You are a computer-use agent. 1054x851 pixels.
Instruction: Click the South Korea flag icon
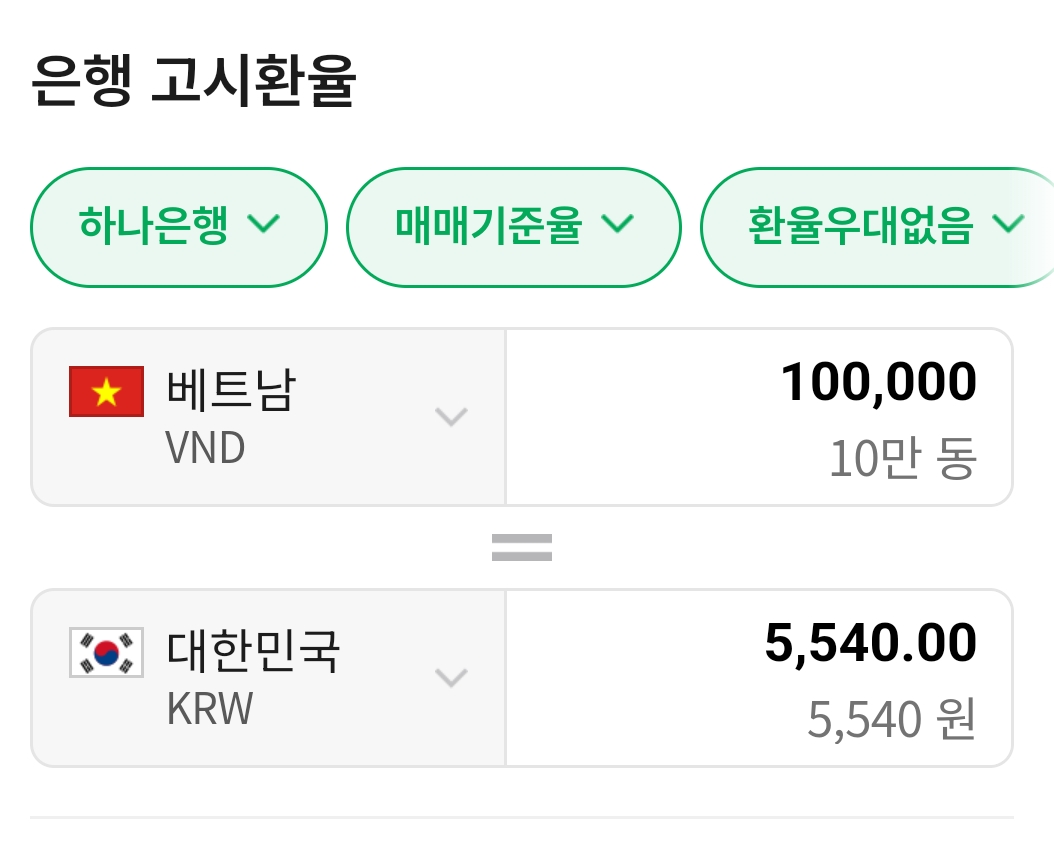point(106,652)
